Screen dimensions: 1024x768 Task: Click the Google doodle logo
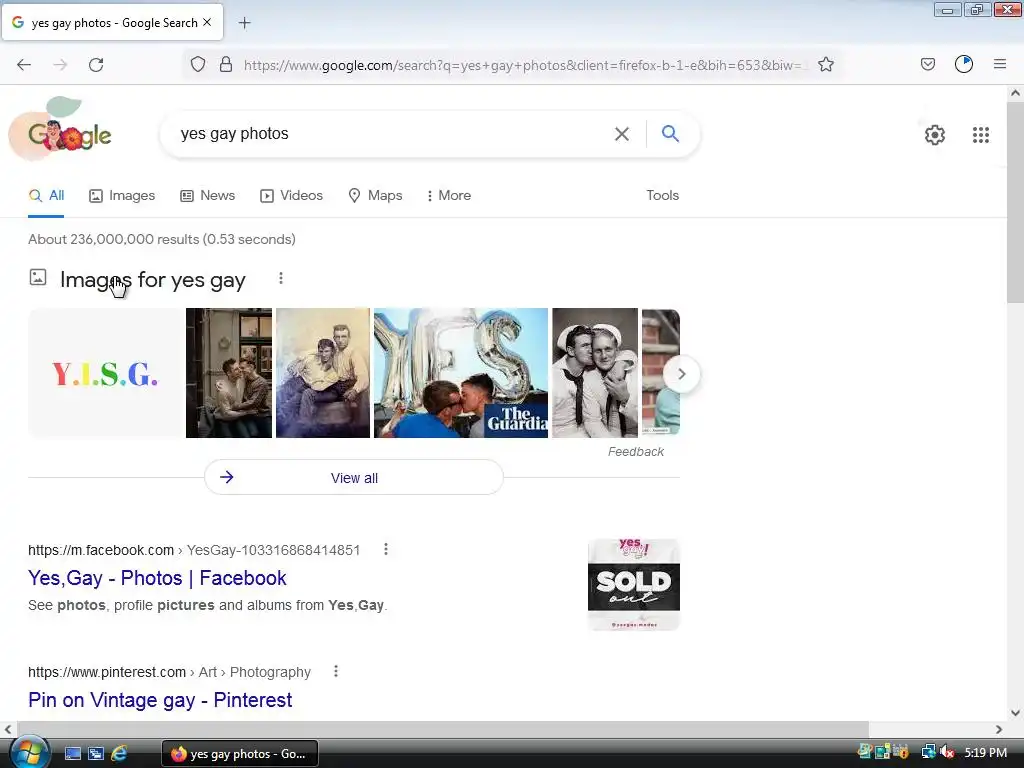tap(61, 130)
